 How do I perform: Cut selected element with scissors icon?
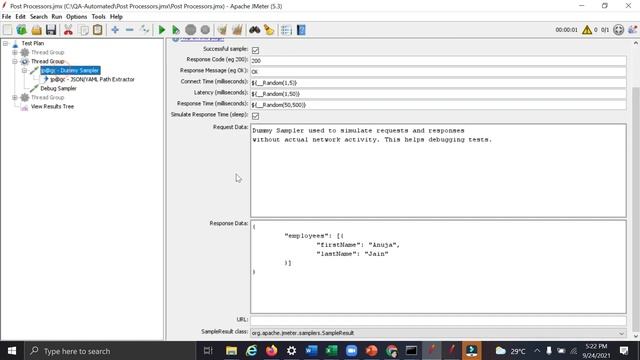68,30
